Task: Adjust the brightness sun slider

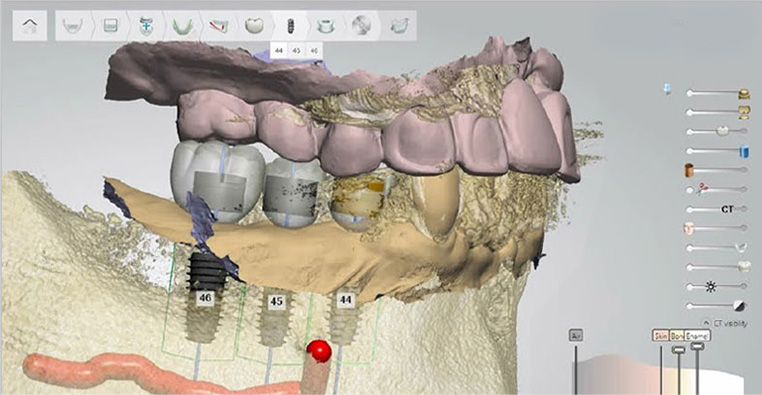Action: point(717,287)
